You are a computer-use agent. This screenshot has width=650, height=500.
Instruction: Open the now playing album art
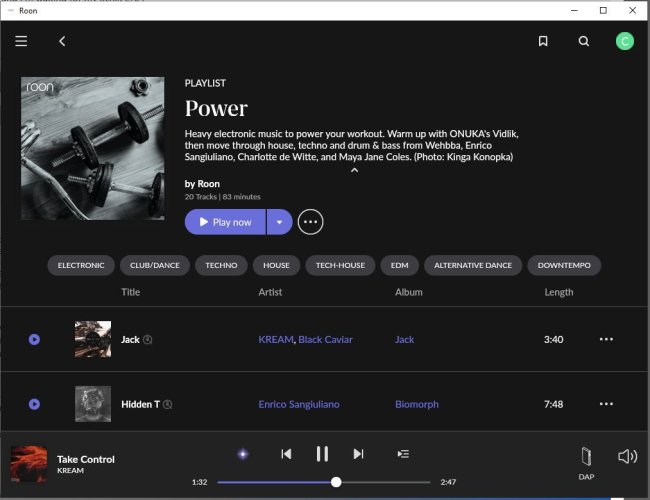pyautogui.click(x=29, y=464)
